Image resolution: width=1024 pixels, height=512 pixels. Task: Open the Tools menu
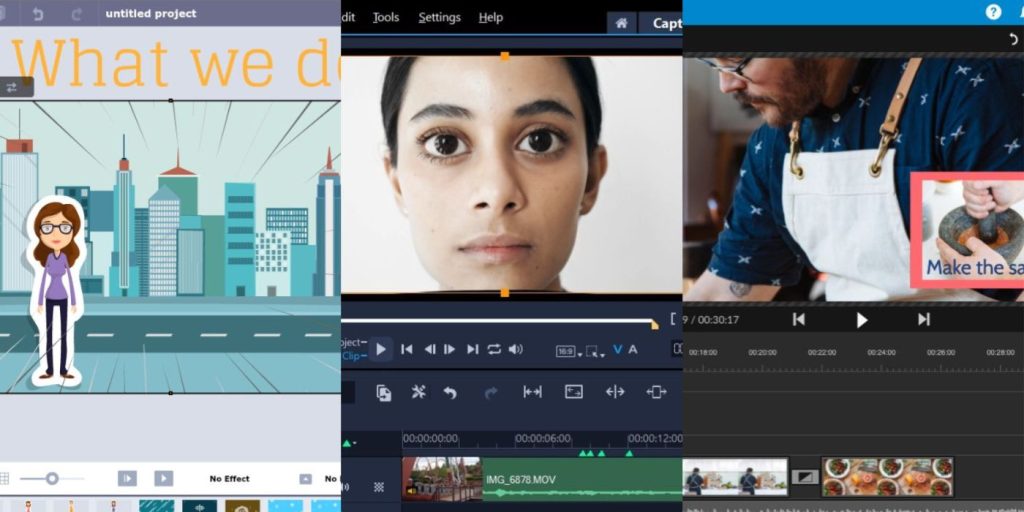385,18
